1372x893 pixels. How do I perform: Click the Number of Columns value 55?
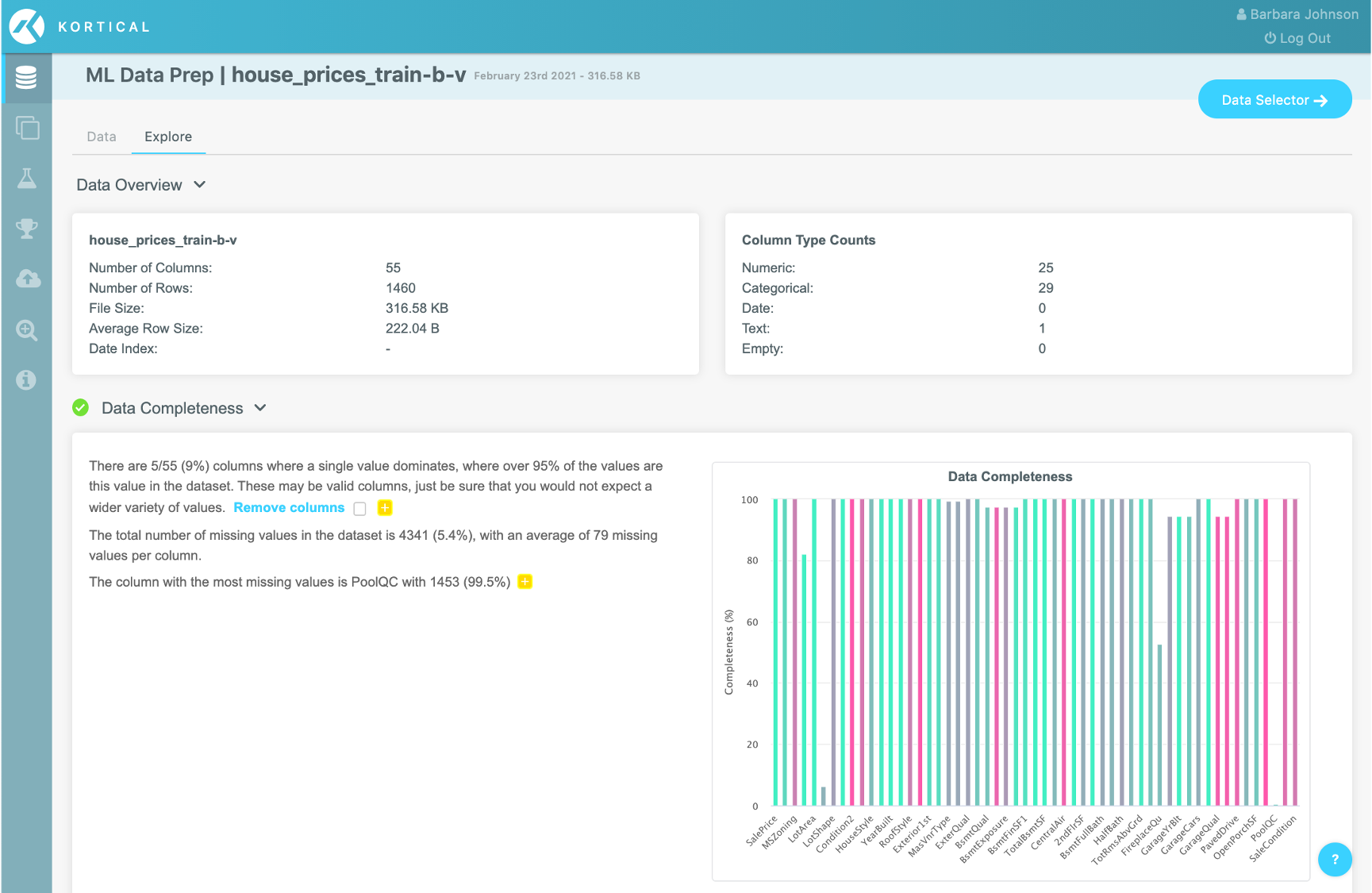[x=394, y=268]
